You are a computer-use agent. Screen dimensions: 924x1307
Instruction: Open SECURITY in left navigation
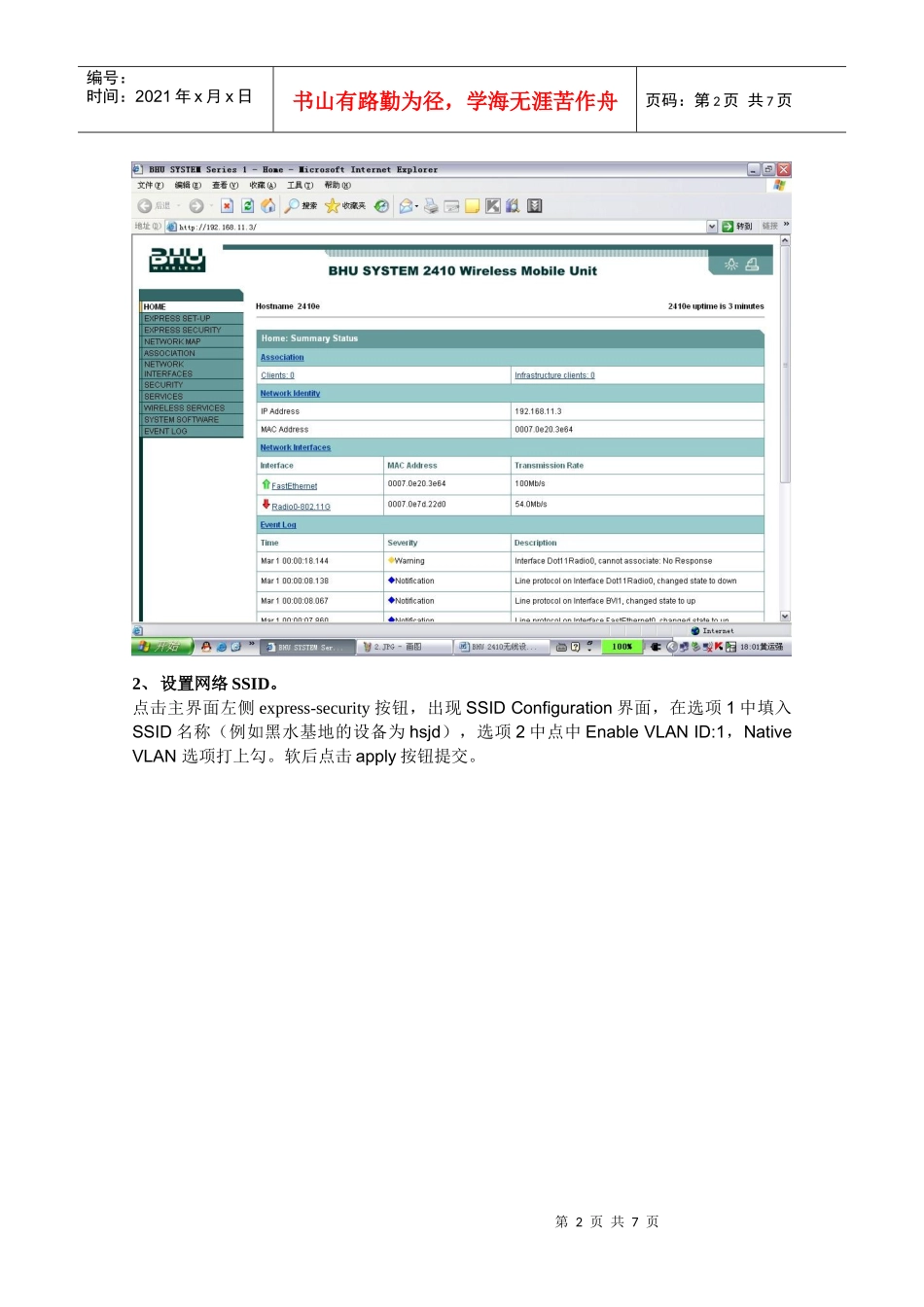click(193, 385)
